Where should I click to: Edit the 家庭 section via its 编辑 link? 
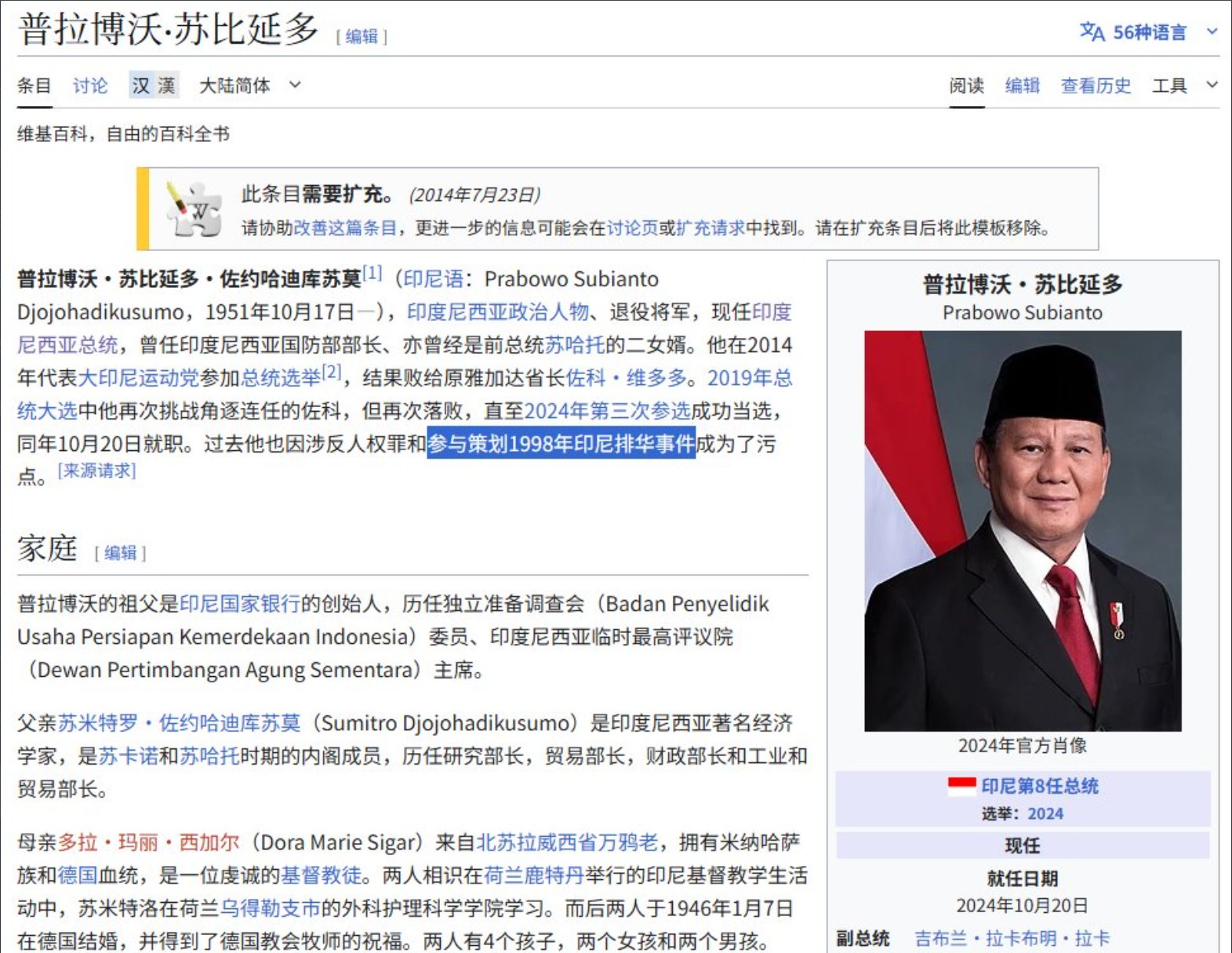point(120,553)
